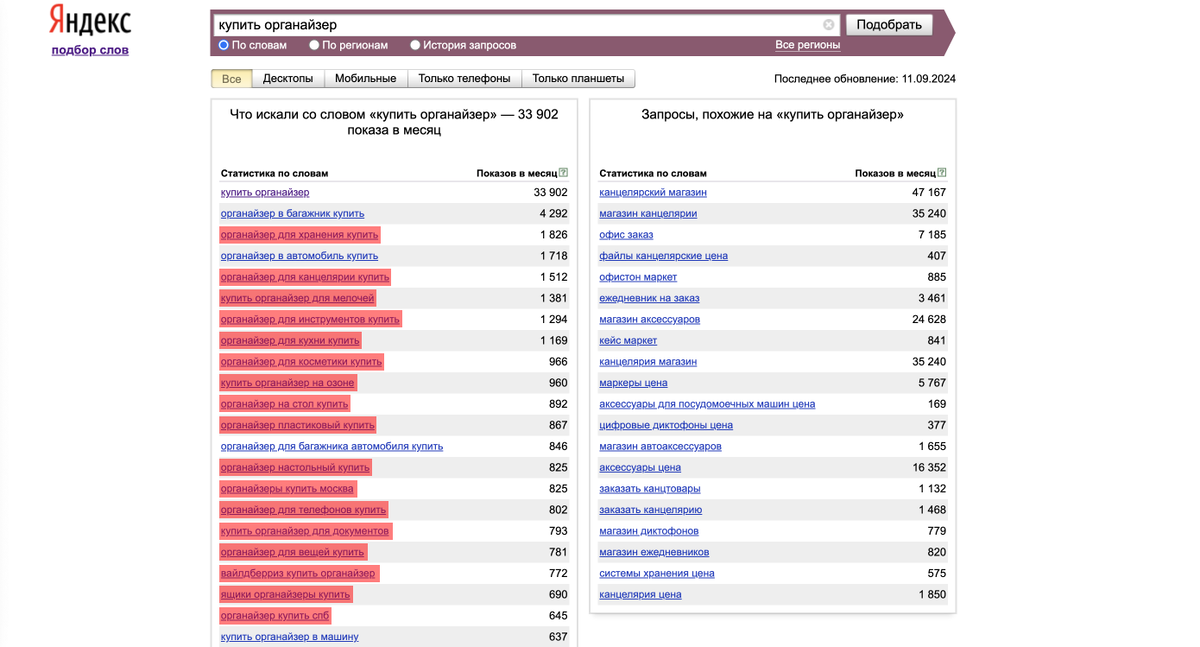Click маркеры цена link

[633, 383]
